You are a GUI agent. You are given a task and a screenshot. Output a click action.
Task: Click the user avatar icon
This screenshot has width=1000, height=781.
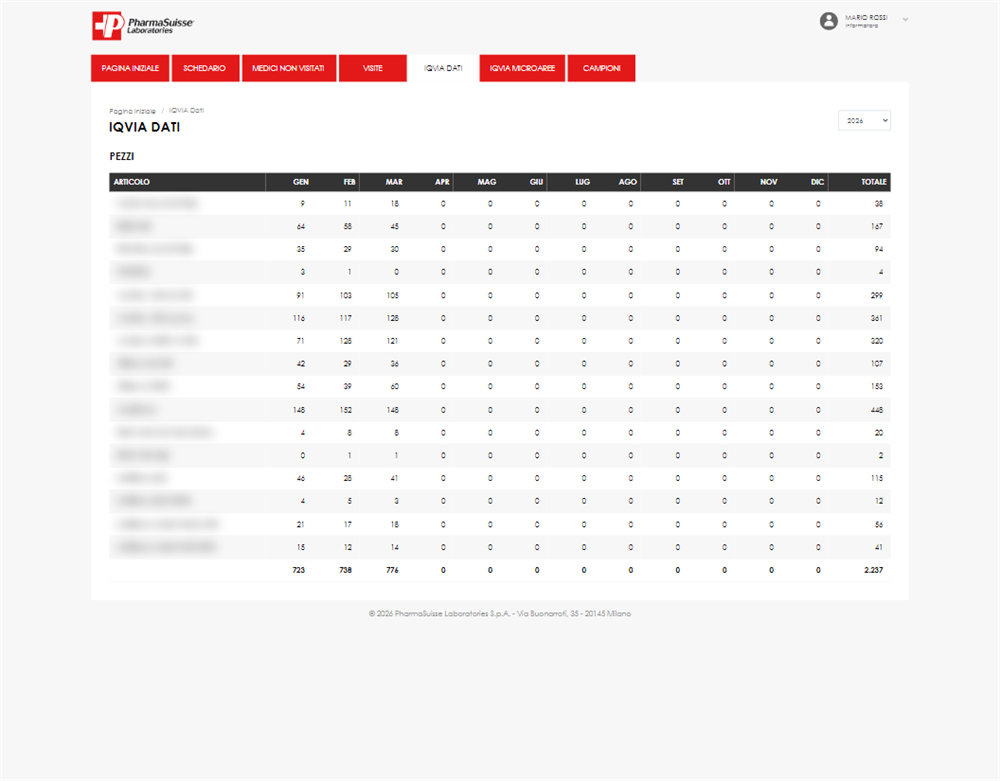point(828,21)
